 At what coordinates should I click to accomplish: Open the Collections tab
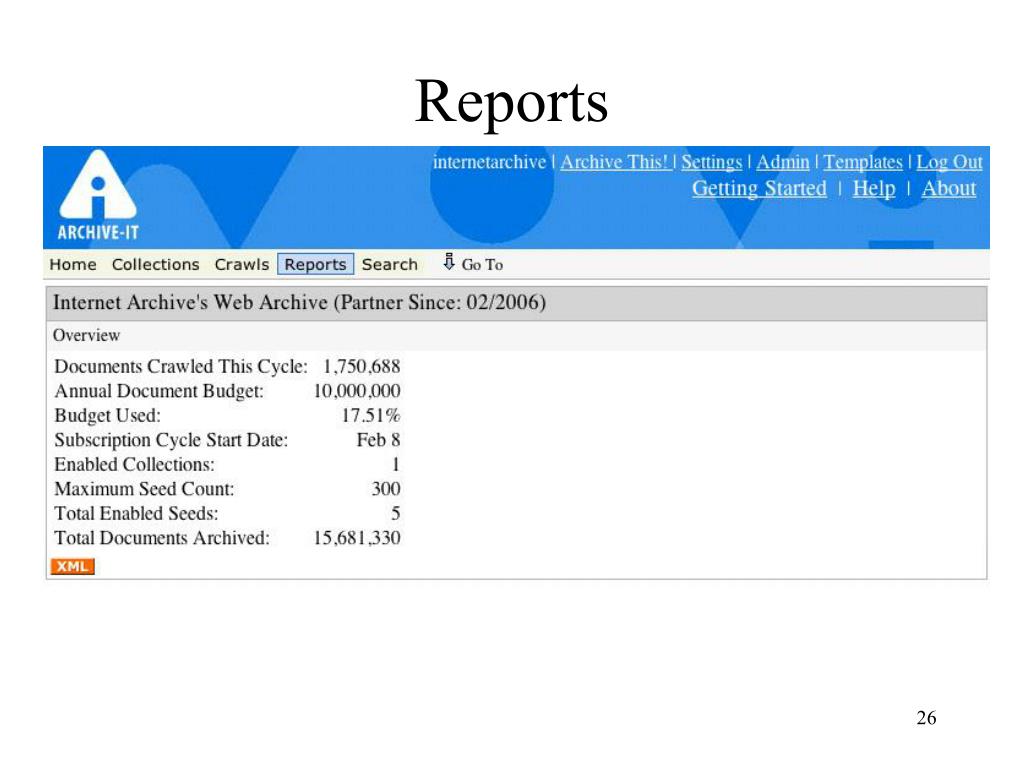coord(155,264)
